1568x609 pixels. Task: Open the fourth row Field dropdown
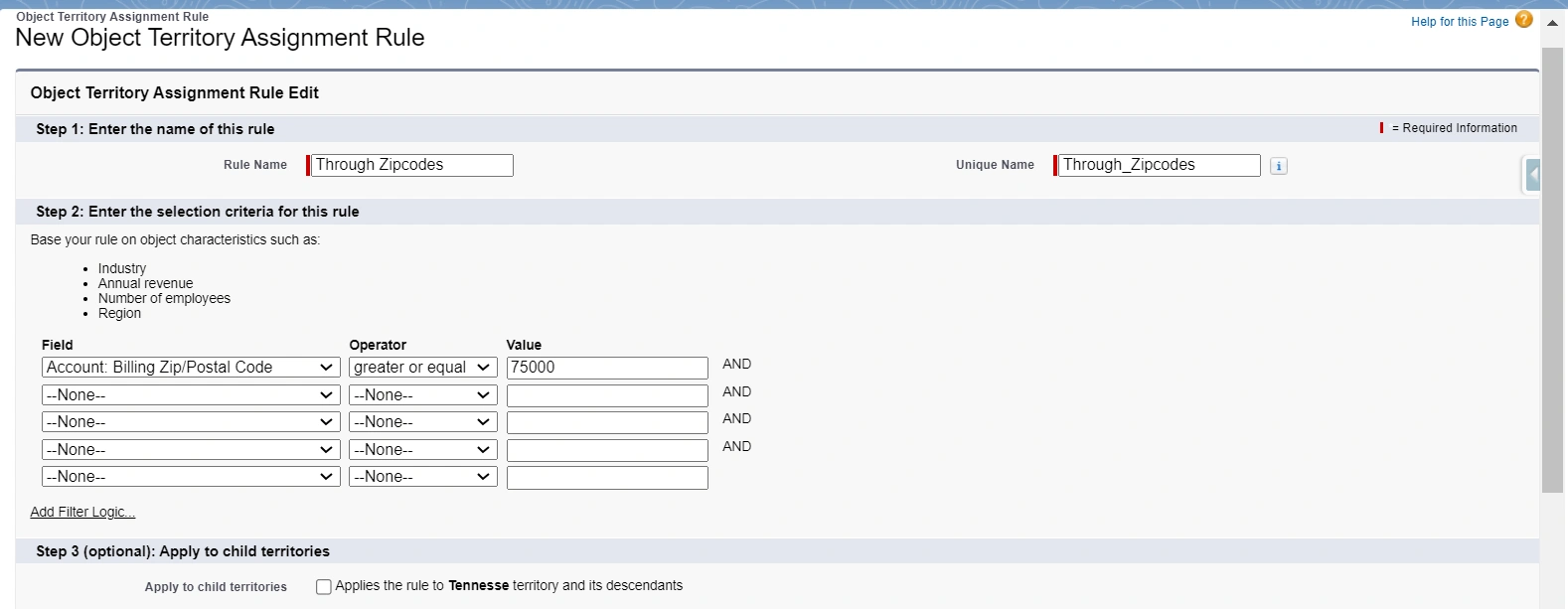pos(191,450)
